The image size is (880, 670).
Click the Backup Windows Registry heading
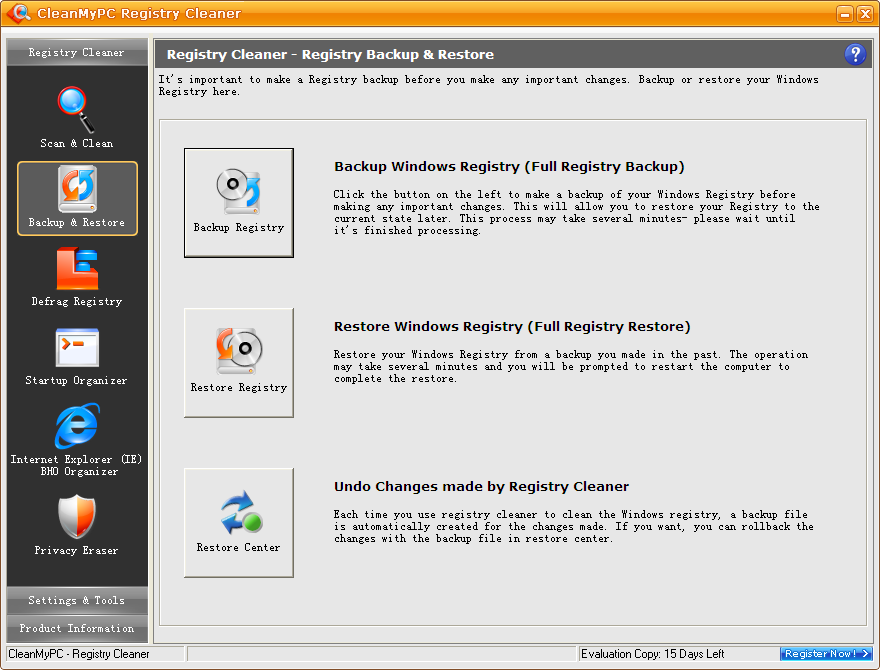pos(509,167)
